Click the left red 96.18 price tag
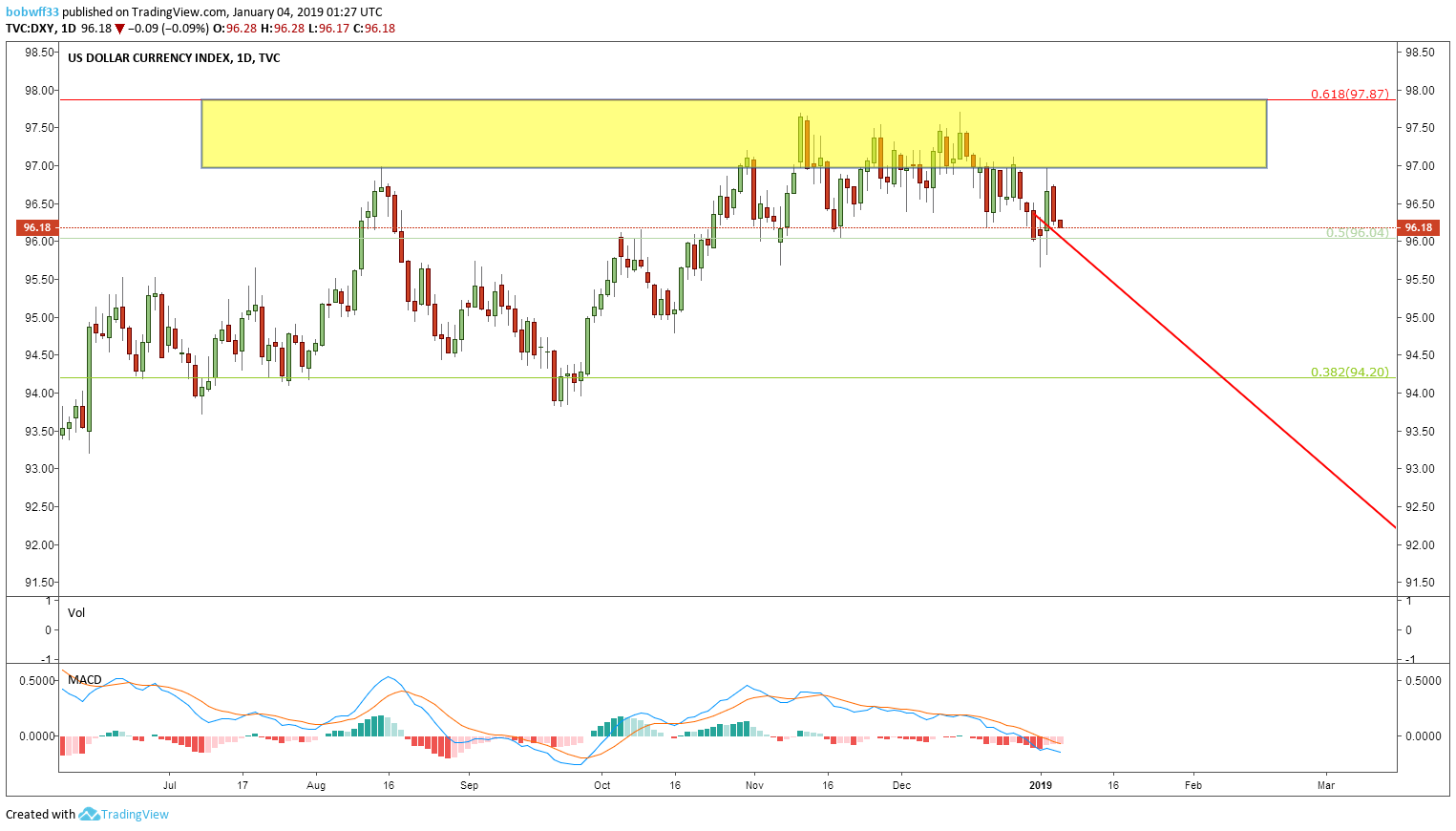This screenshot has height=831, width=1456. (x=37, y=227)
